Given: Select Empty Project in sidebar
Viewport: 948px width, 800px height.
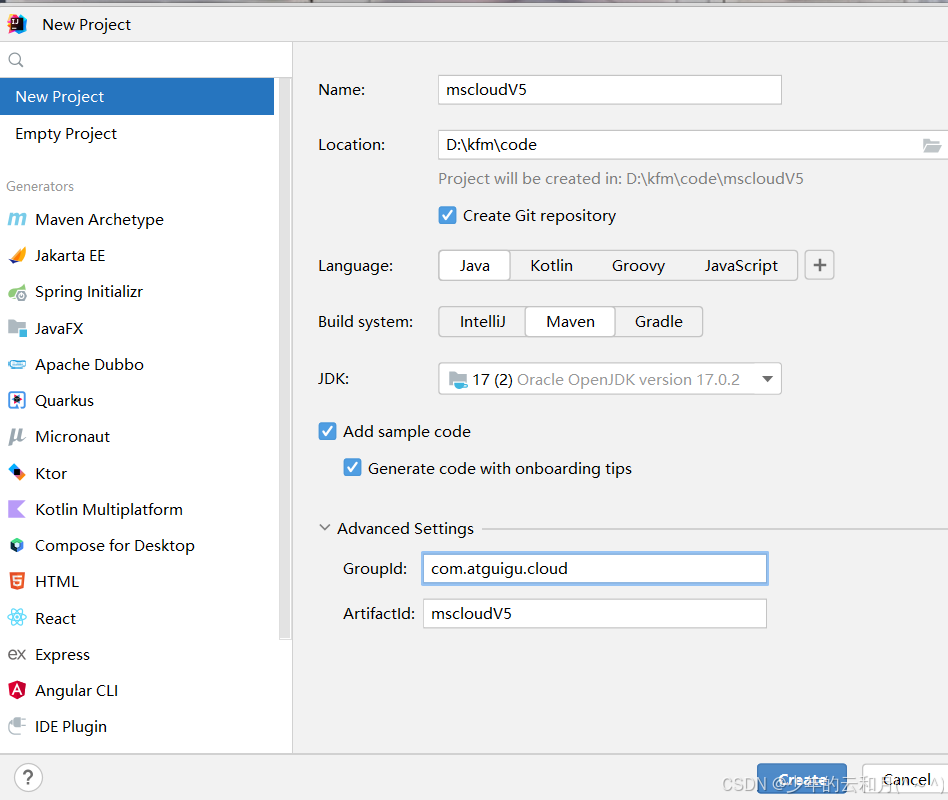Looking at the screenshot, I should 137,134.
